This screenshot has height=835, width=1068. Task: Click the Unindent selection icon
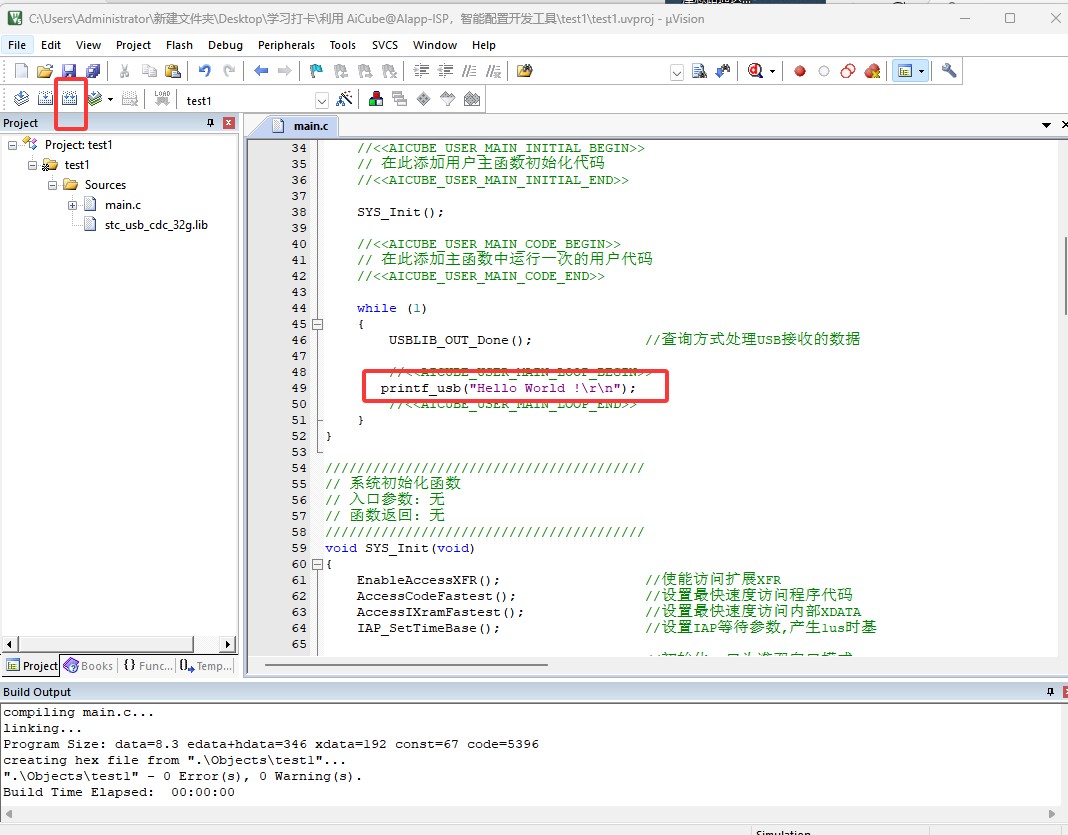[x=445, y=71]
